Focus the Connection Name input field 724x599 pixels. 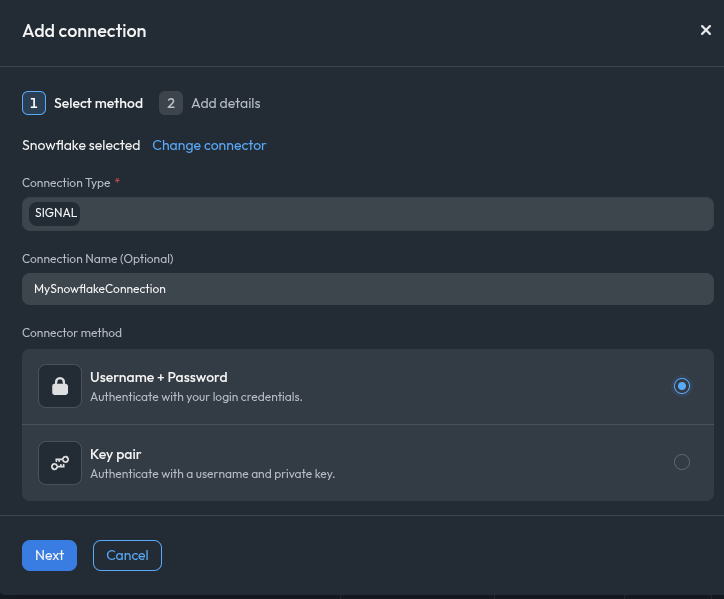click(x=368, y=289)
